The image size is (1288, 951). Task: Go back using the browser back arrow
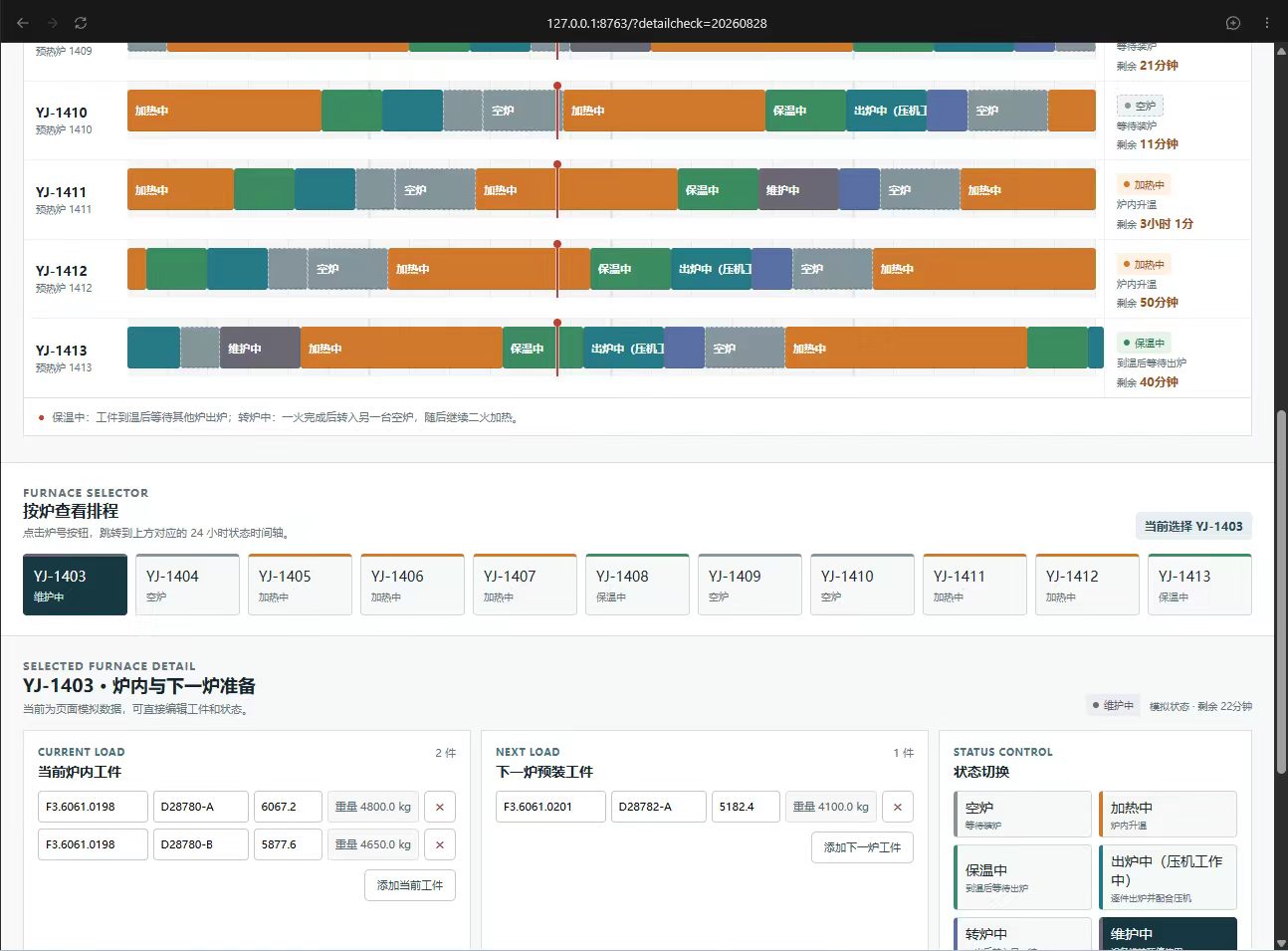[23, 23]
